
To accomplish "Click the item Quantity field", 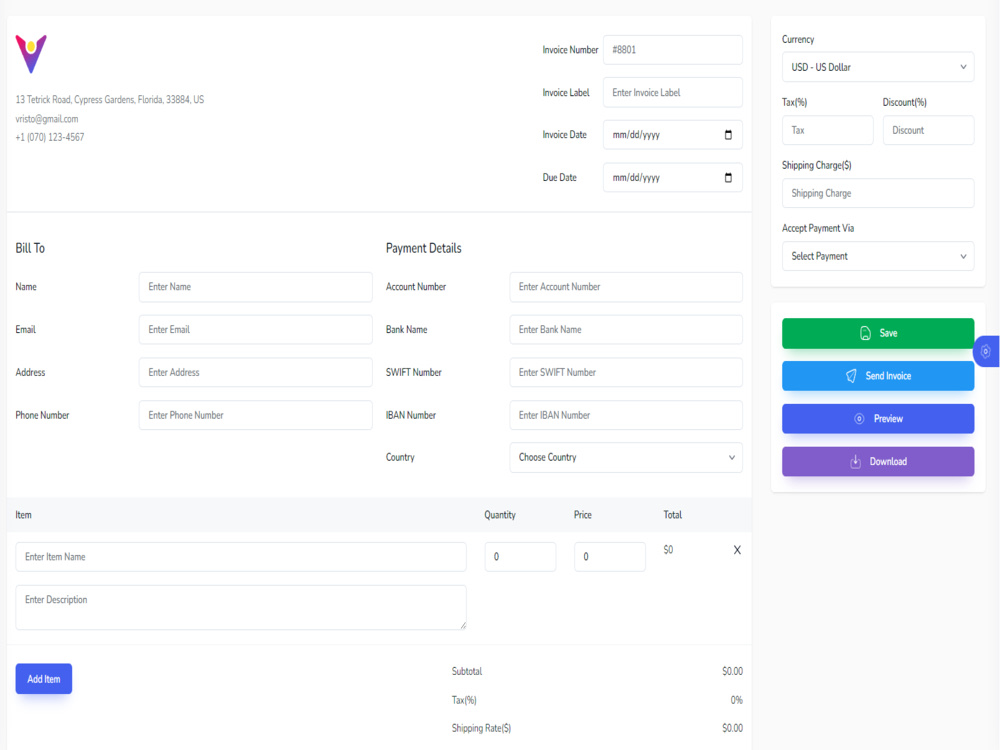I will pyautogui.click(x=520, y=556).
